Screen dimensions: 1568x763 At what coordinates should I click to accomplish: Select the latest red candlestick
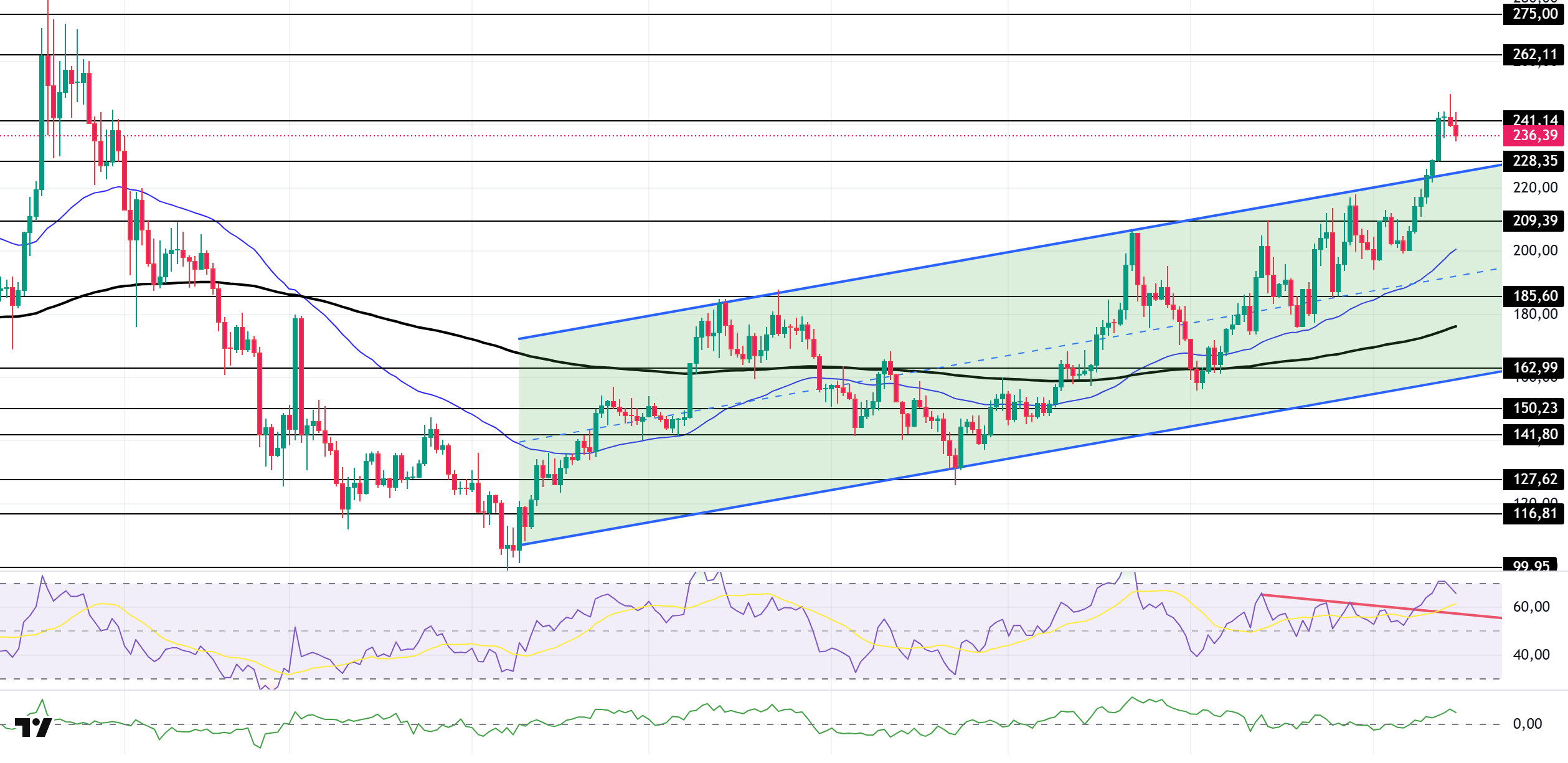(1456, 130)
